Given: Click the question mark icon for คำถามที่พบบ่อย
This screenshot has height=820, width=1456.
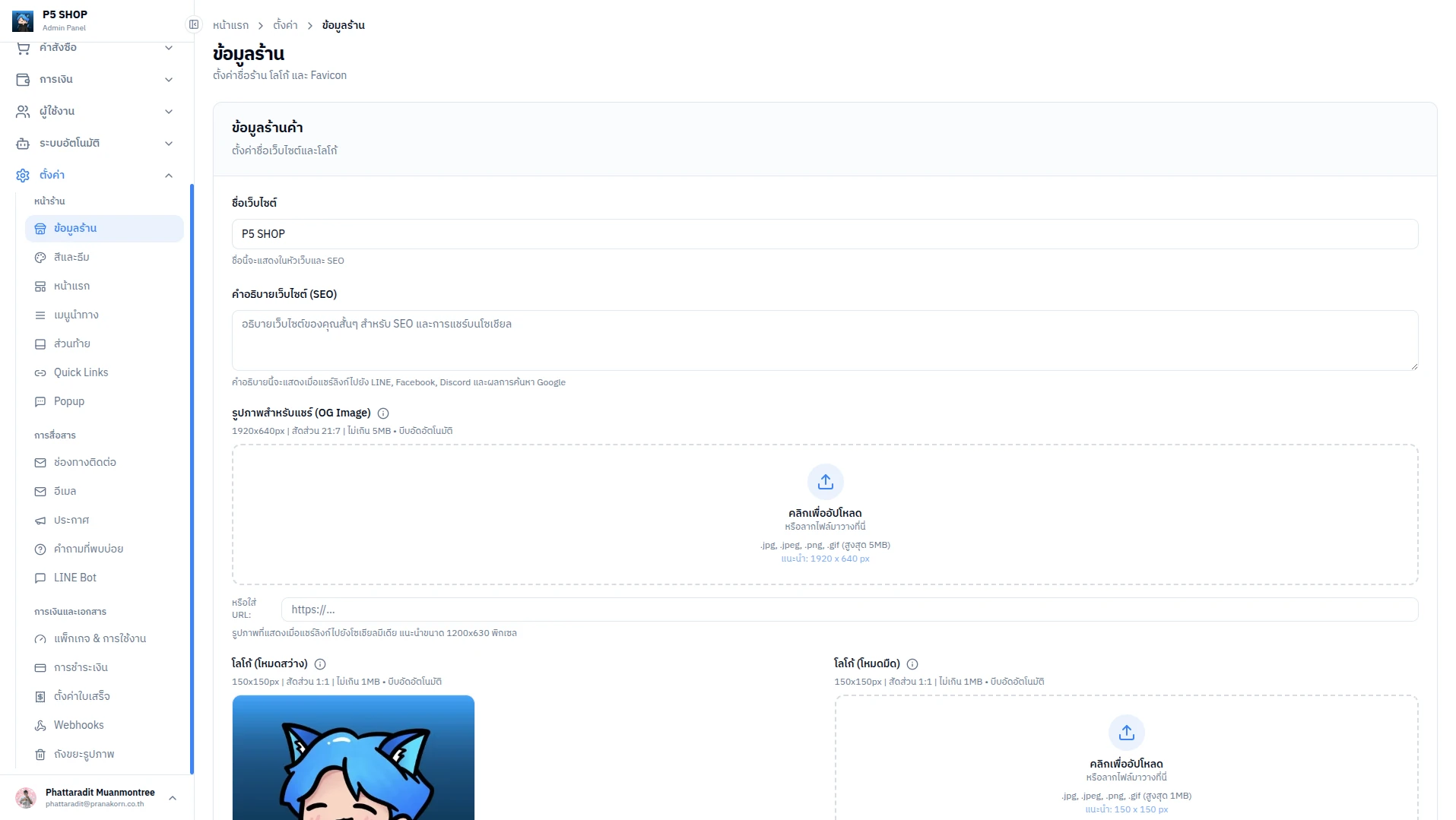Looking at the screenshot, I should pyautogui.click(x=40, y=549).
